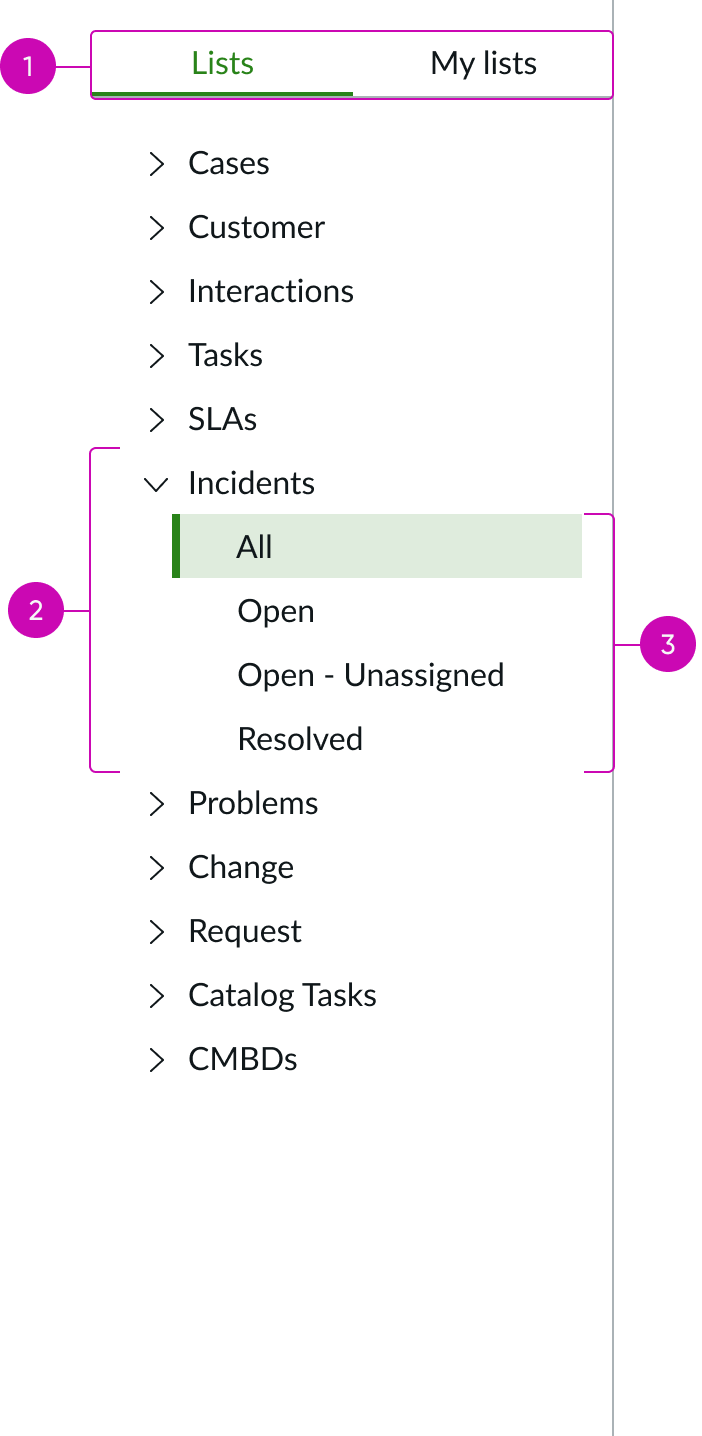Click annotation badge number 2
702x1436 pixels.
point(36,610)
